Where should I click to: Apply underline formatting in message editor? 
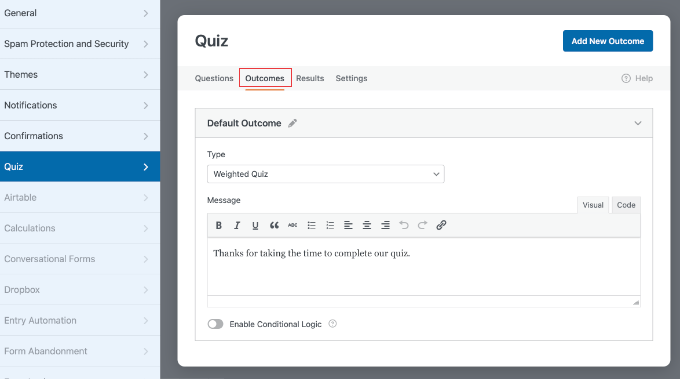click(255, 225)
